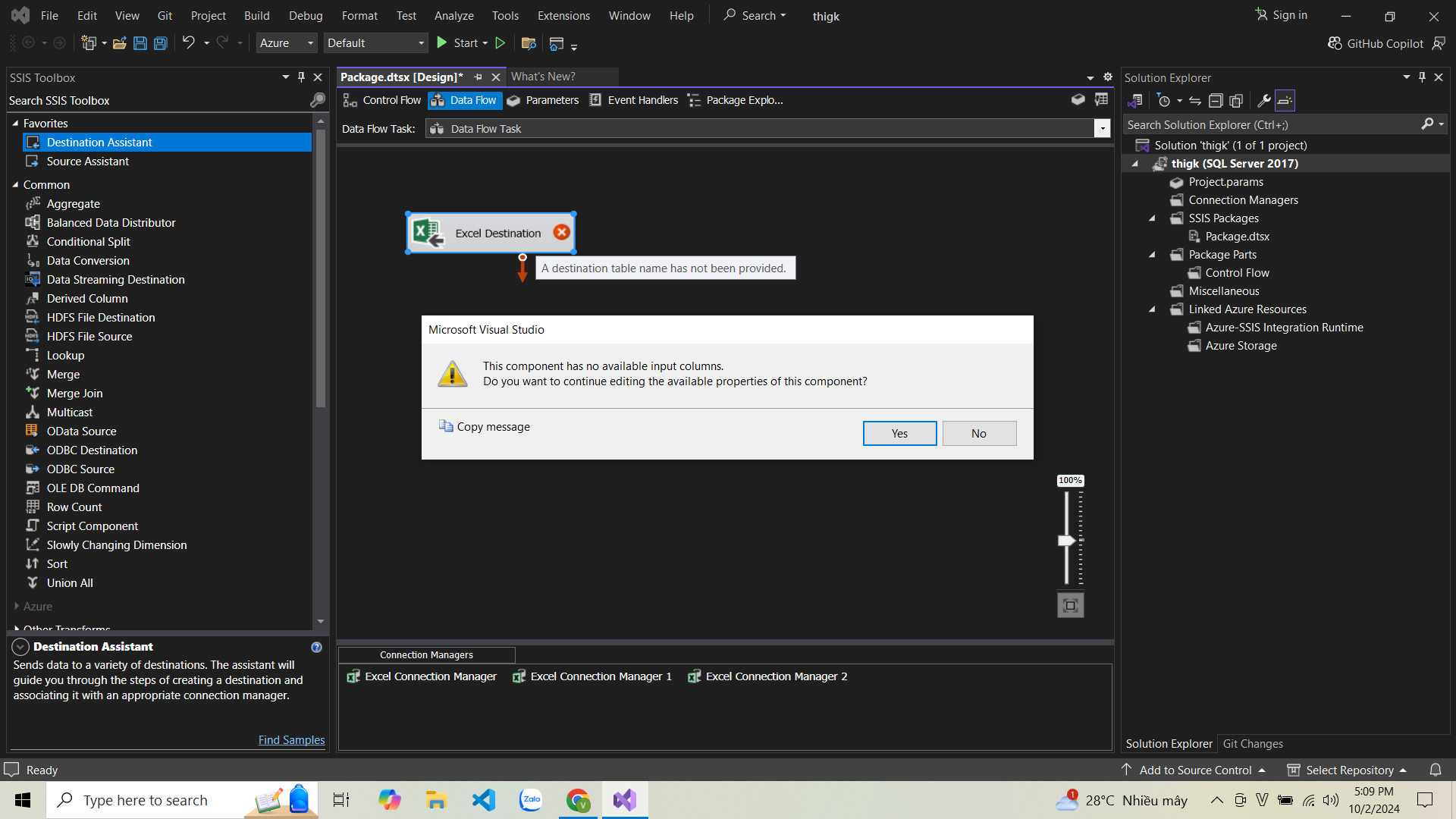
Task: Click the Solution Explorer properties wrench icon
Action: pyautogui.click(x=1263, y=100)
